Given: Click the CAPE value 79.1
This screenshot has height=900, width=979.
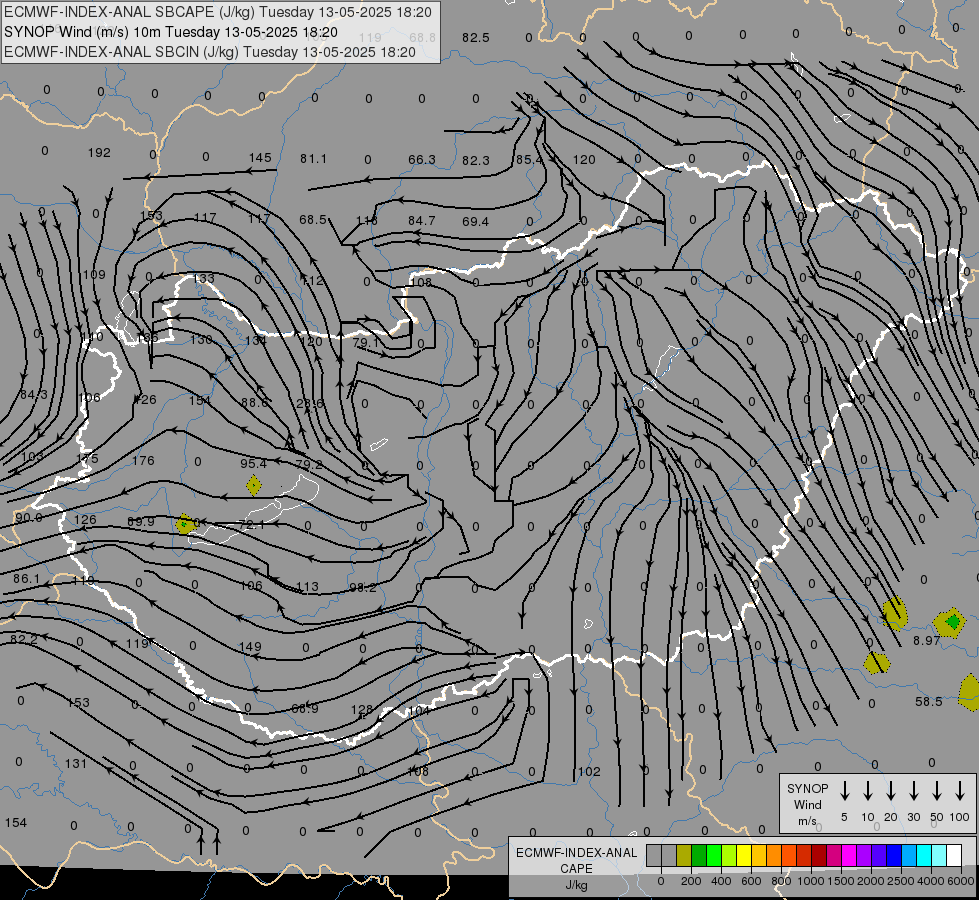Looking at the screenshot, I should pos(366,343).
